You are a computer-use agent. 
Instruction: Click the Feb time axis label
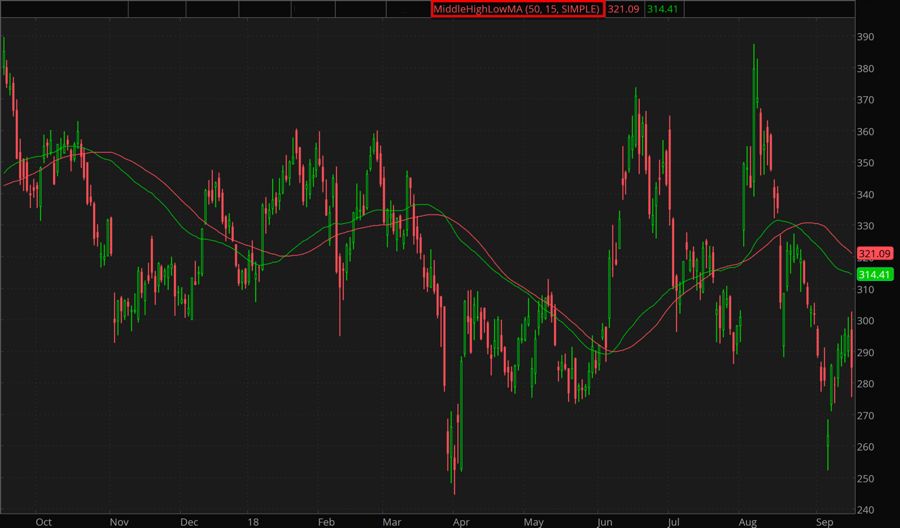(325, 521)
